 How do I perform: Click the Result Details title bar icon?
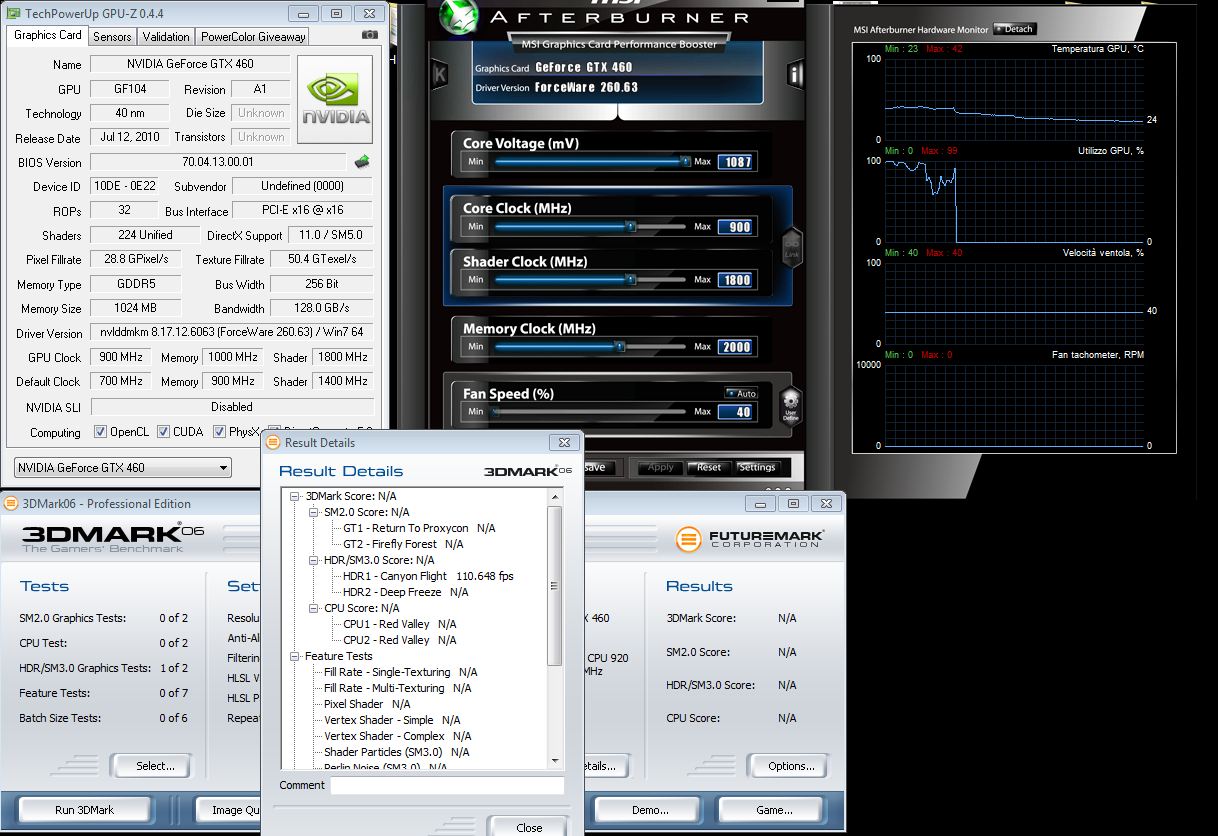pos(273,442)
